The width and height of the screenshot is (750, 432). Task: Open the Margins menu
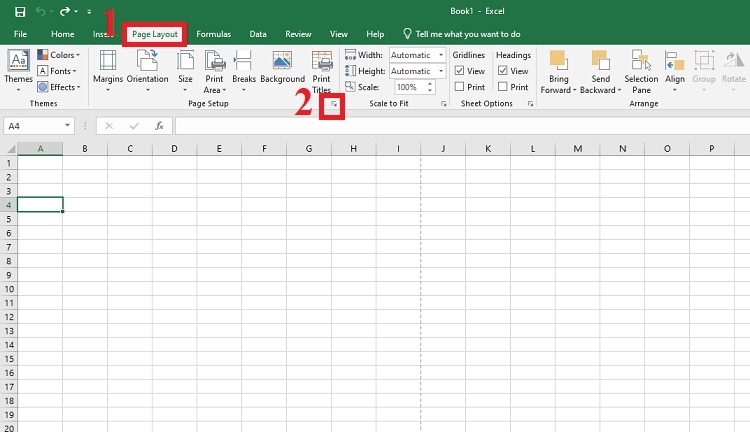click(x=108, y=71)
